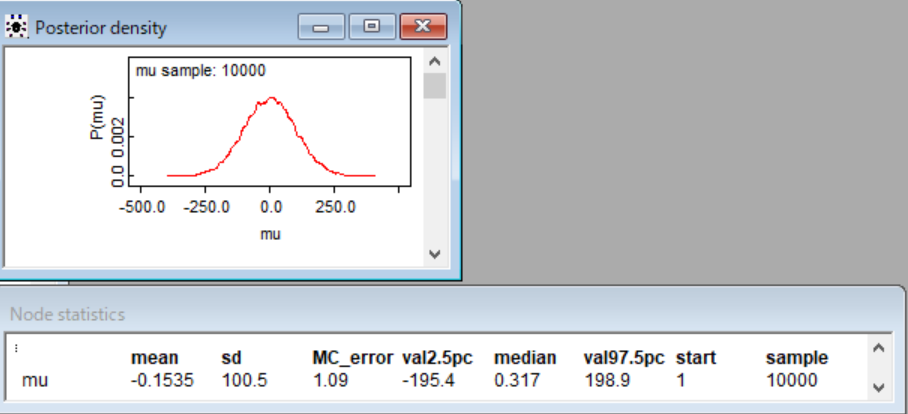Click the -500.0 x-axis tick label
Screen dimensions: 908x414
click(x=142, y=207)
